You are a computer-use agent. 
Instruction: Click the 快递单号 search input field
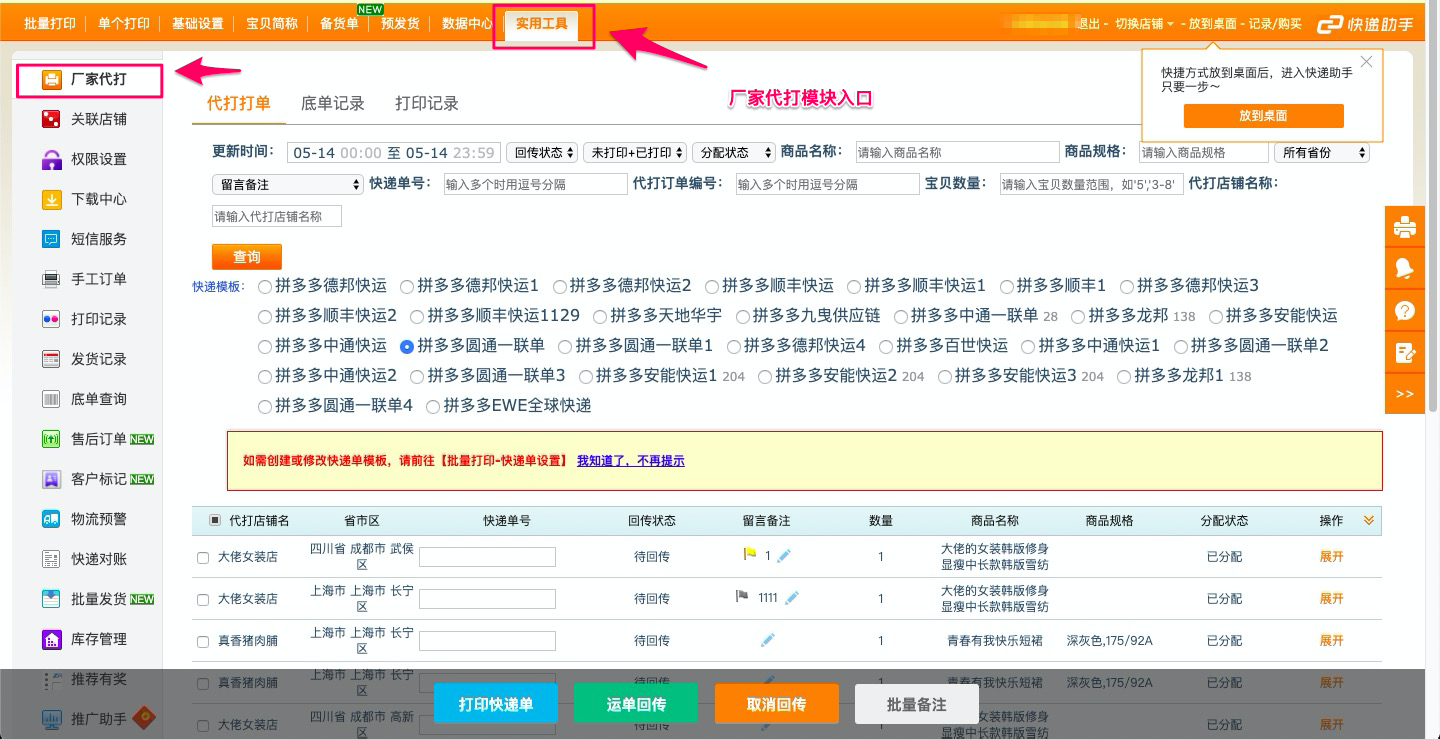536,184
